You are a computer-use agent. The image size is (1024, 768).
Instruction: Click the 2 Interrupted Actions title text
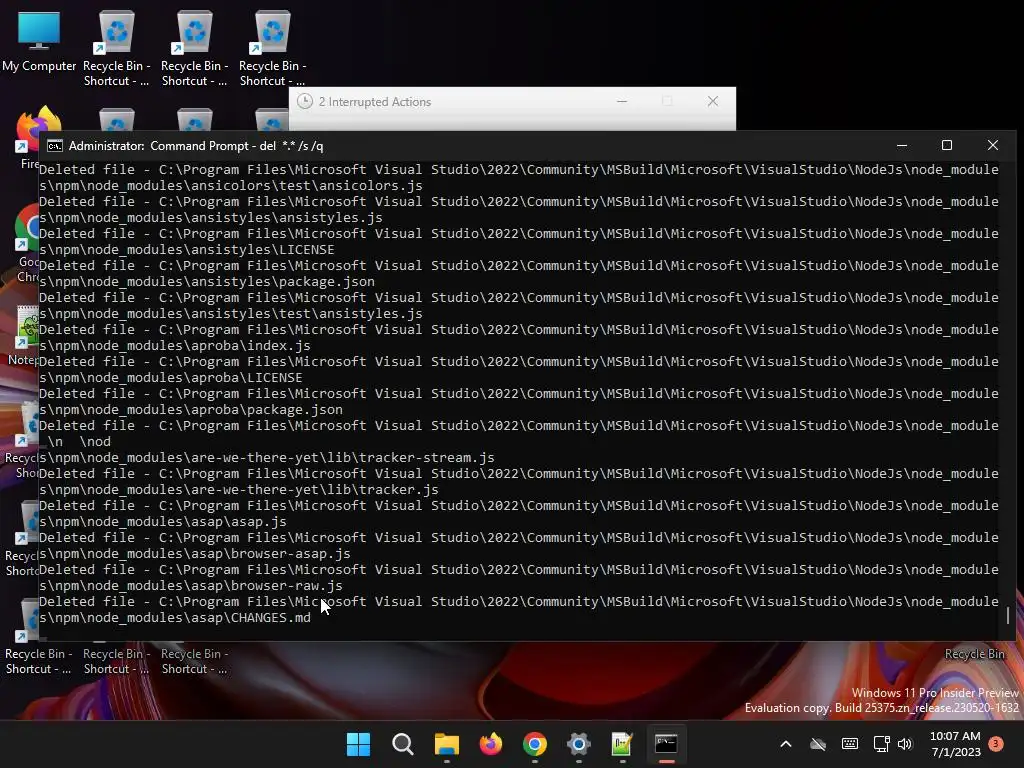click(375, 102)
